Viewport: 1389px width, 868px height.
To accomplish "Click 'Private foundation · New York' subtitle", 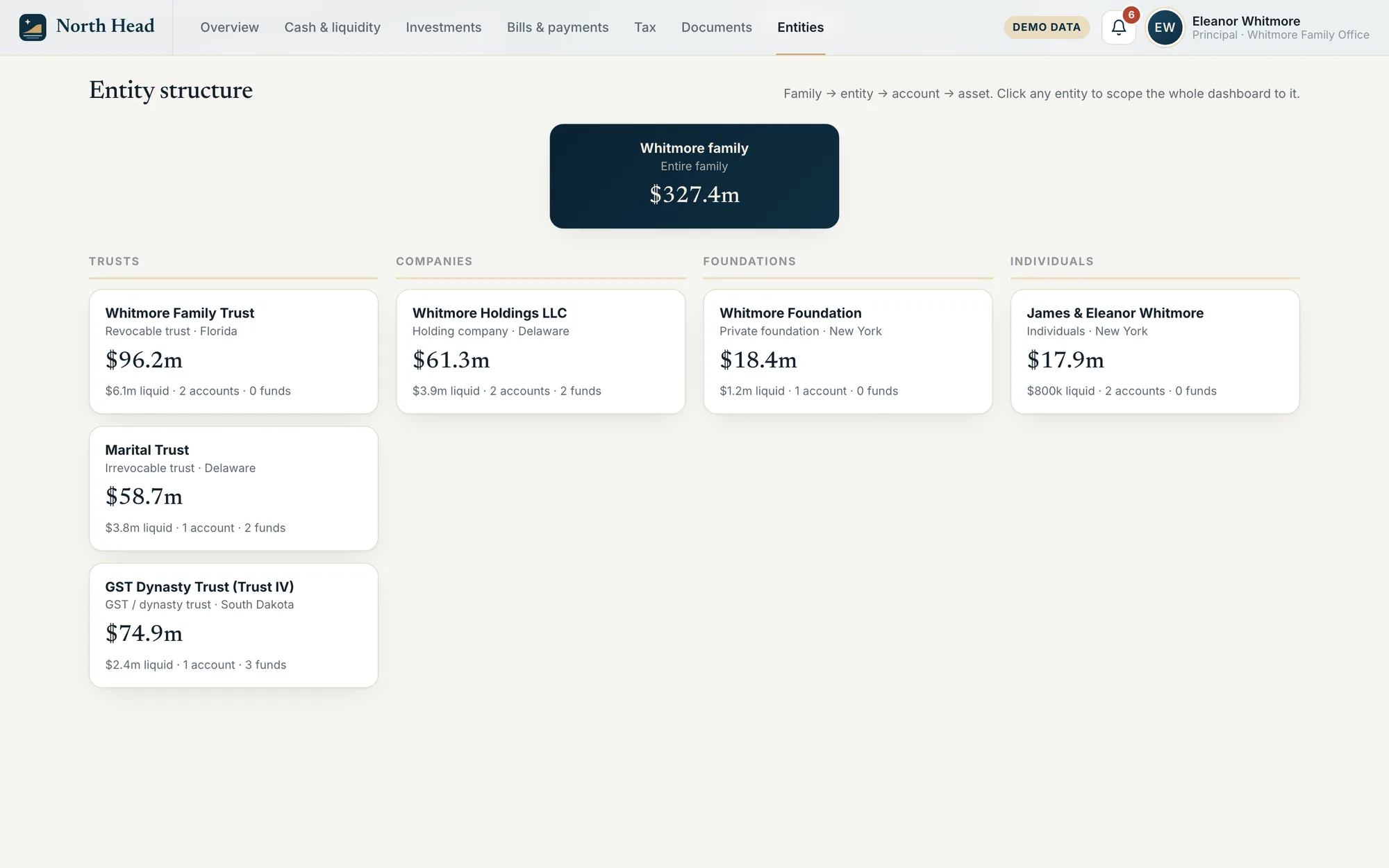I will click(800, 331).
